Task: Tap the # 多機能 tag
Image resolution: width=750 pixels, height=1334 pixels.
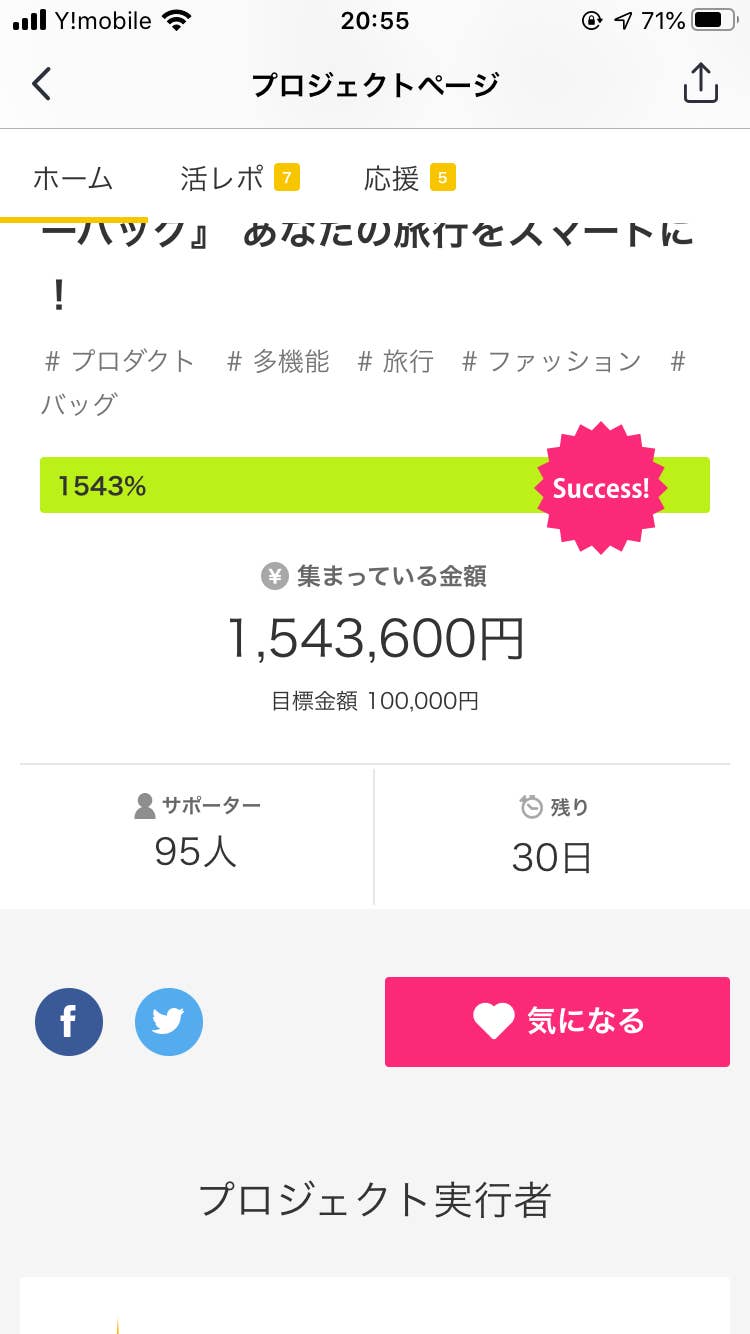Action: point(278,361)
